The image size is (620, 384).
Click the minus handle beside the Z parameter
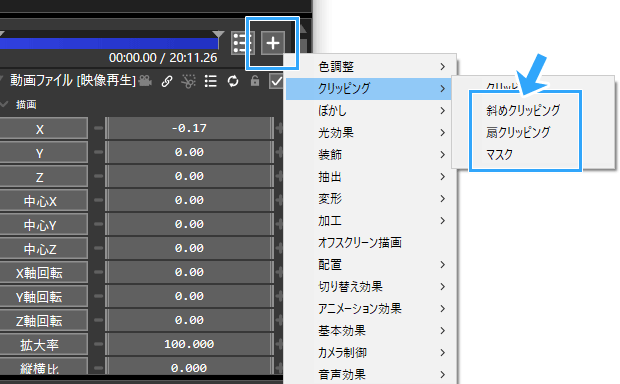click(98, 176)
